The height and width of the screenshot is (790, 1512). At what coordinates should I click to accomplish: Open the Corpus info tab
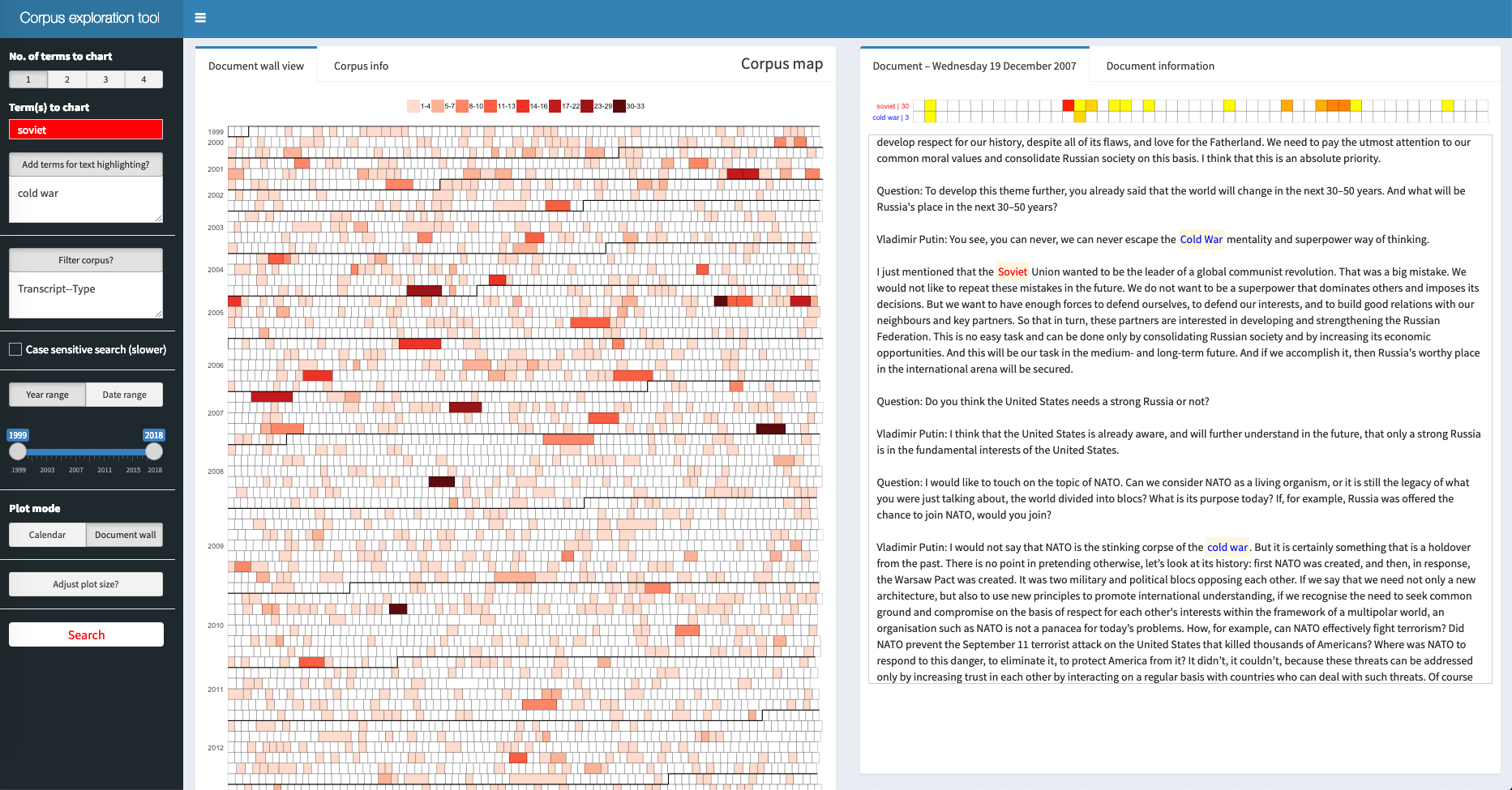[361, 66]
